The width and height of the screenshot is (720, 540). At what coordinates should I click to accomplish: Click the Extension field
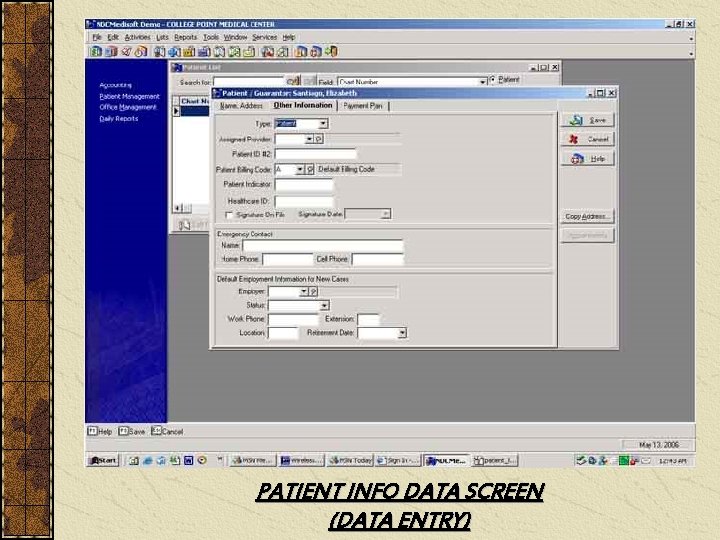(x=369, y=319)
